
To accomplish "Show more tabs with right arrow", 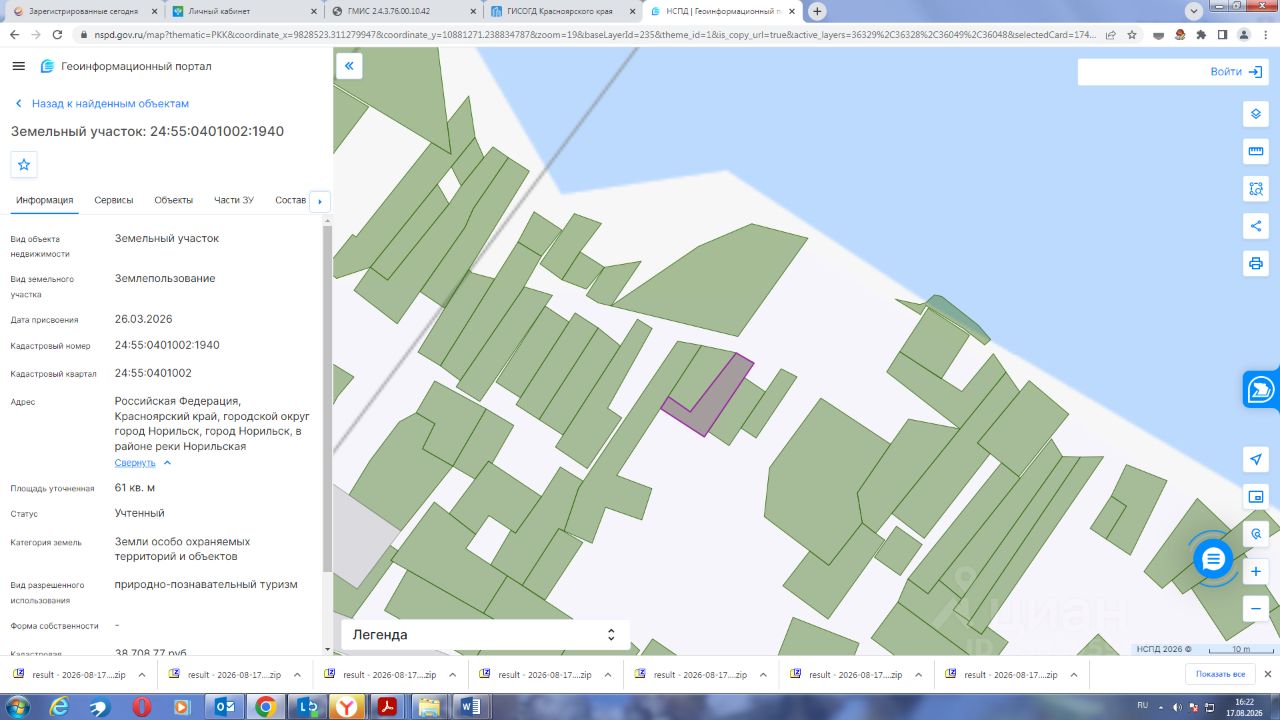I will 320,201.
